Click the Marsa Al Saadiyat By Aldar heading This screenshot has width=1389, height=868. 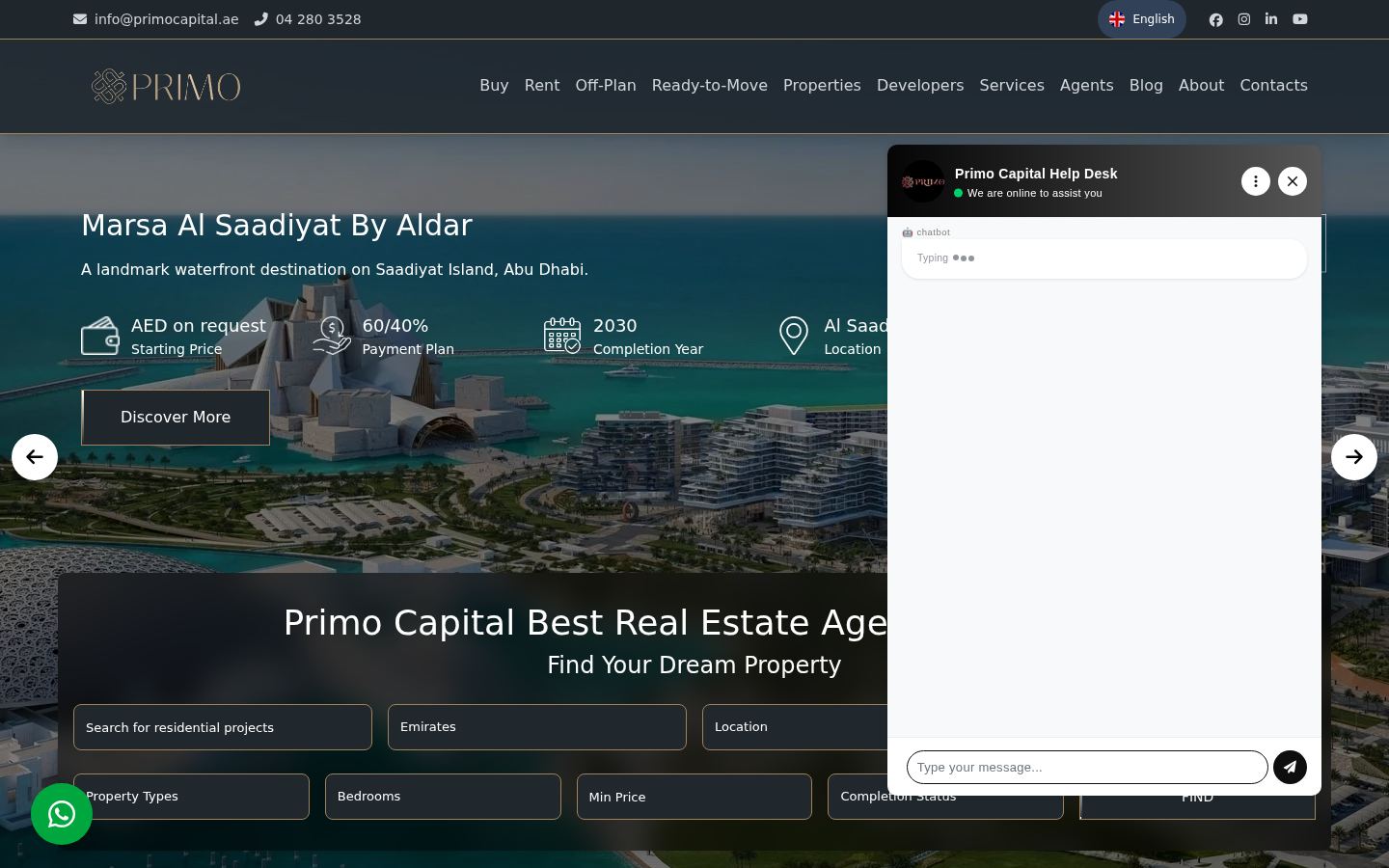pyautogui.click(x=277, y=225)
